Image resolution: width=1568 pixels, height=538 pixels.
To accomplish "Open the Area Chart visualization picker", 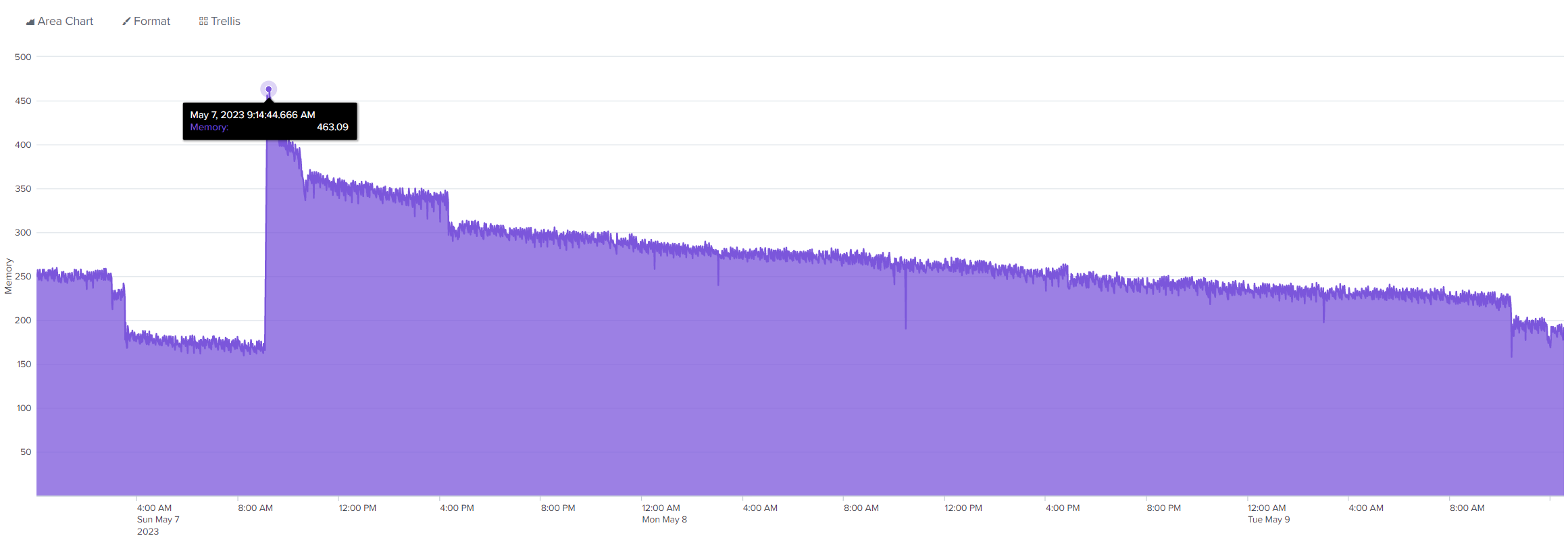I will [x=59, y=22].
